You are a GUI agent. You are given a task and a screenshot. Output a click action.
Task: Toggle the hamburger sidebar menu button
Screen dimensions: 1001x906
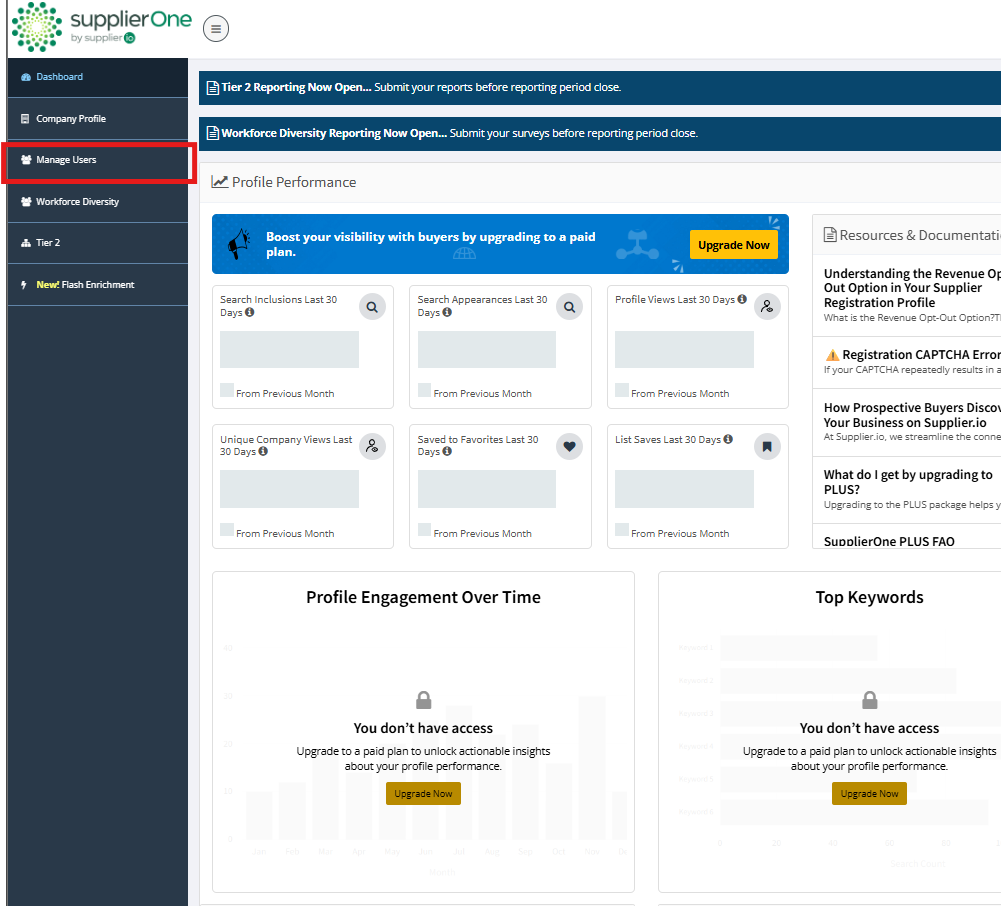pos(216,29)
